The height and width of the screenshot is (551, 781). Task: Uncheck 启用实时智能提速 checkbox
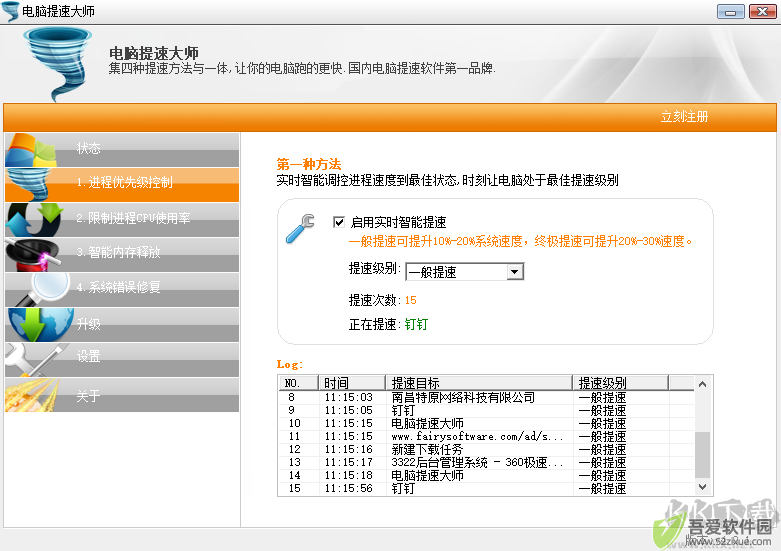[339, 222]
